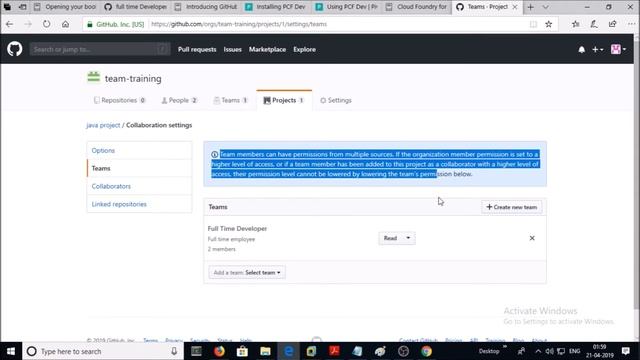
Task: Open Pull requests in top navigation
Action: (197, 49)
